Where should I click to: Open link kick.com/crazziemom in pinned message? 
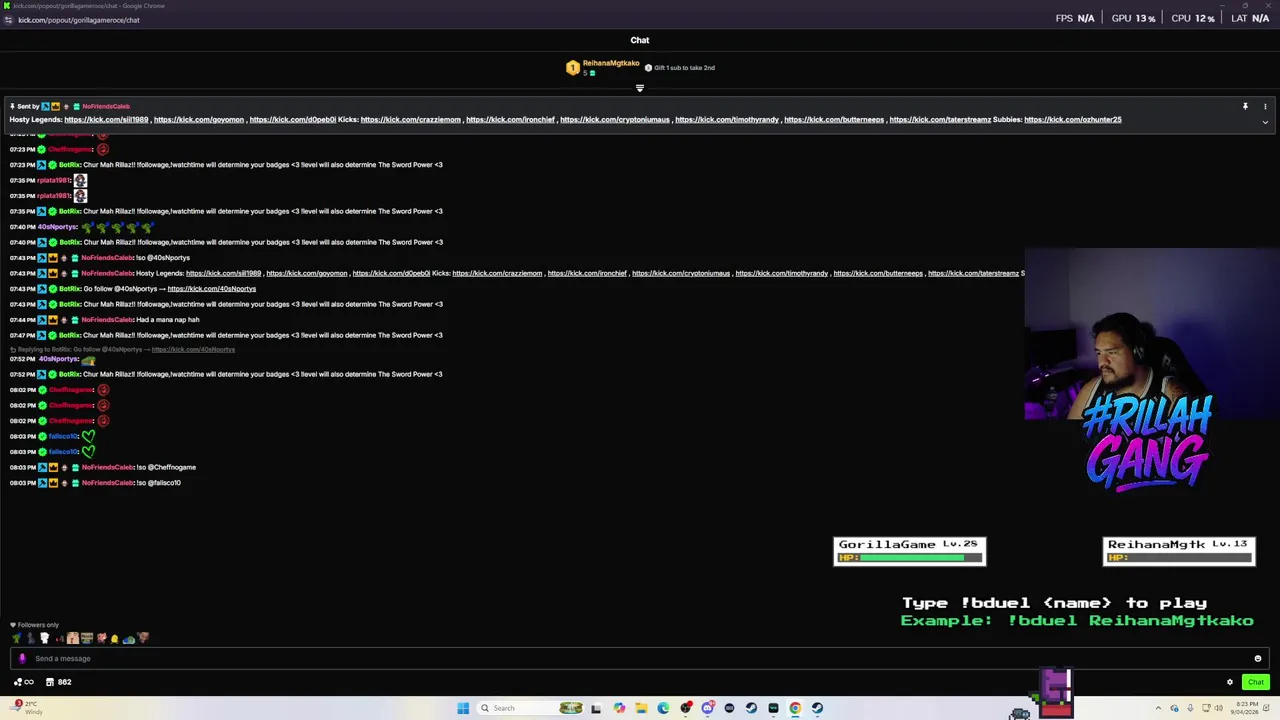pos(411,120)
